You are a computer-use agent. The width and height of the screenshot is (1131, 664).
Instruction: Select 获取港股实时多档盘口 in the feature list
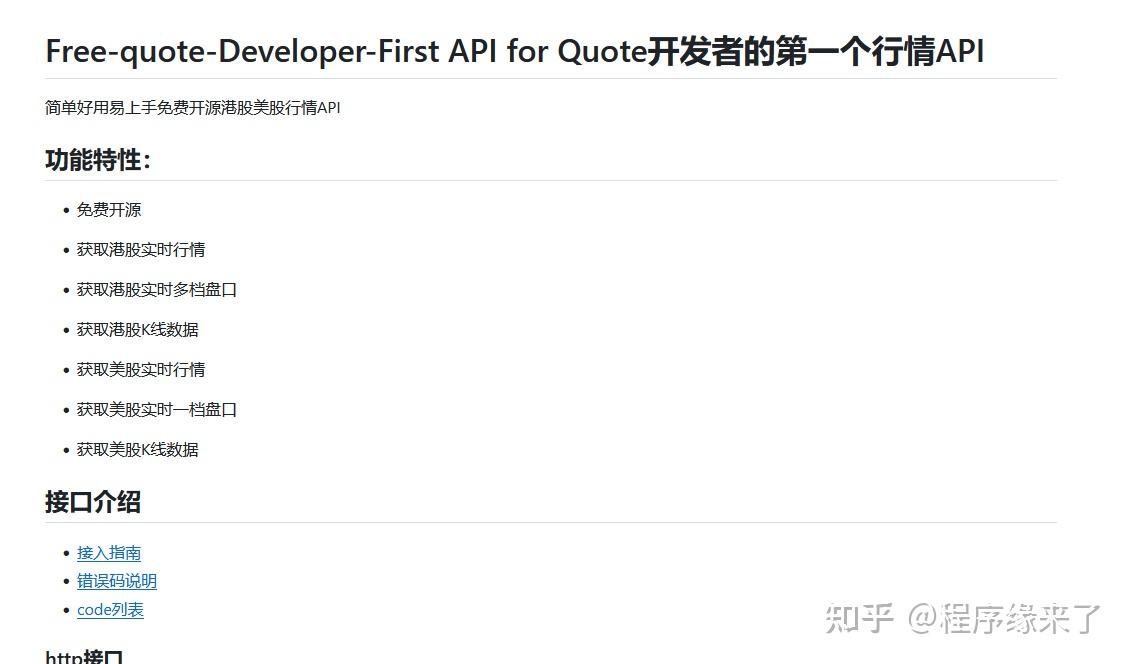point(157,289)
